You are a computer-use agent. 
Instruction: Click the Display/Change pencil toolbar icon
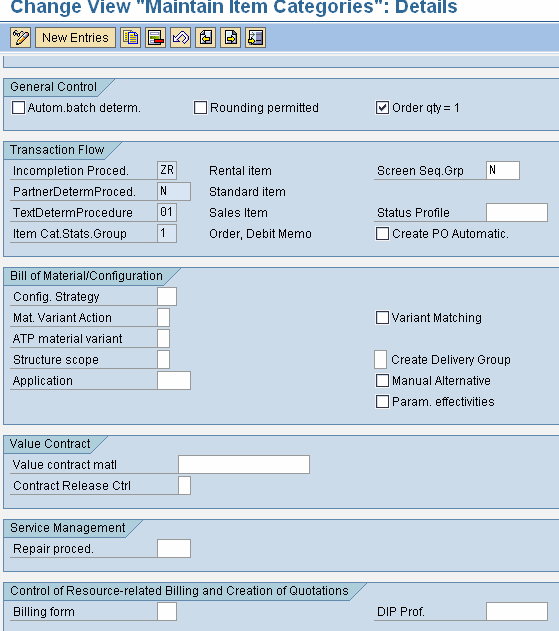[x=21, y=38]
